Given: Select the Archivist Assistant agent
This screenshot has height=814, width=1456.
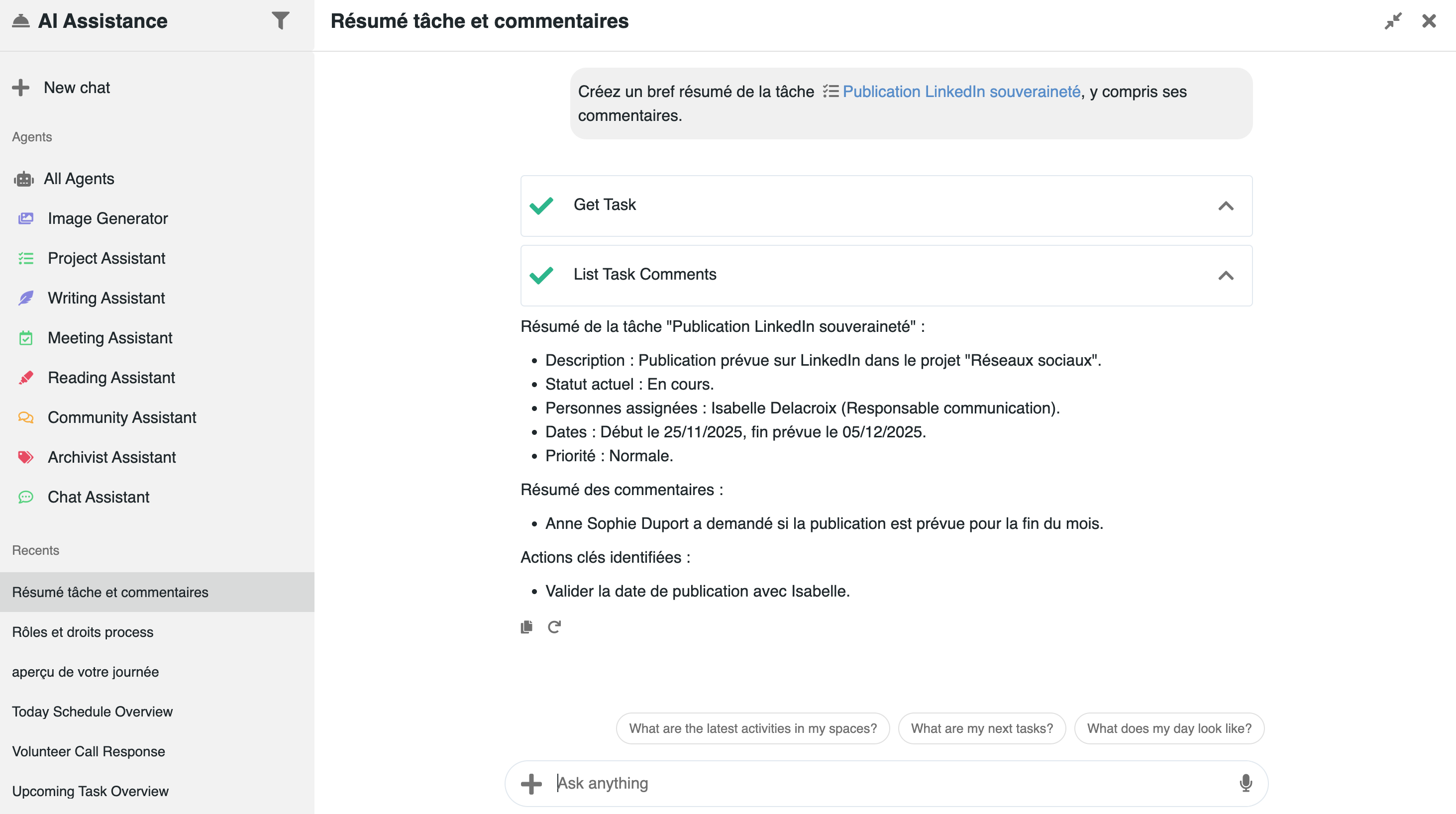Looking at the screenshot, I should coord(111,457).
